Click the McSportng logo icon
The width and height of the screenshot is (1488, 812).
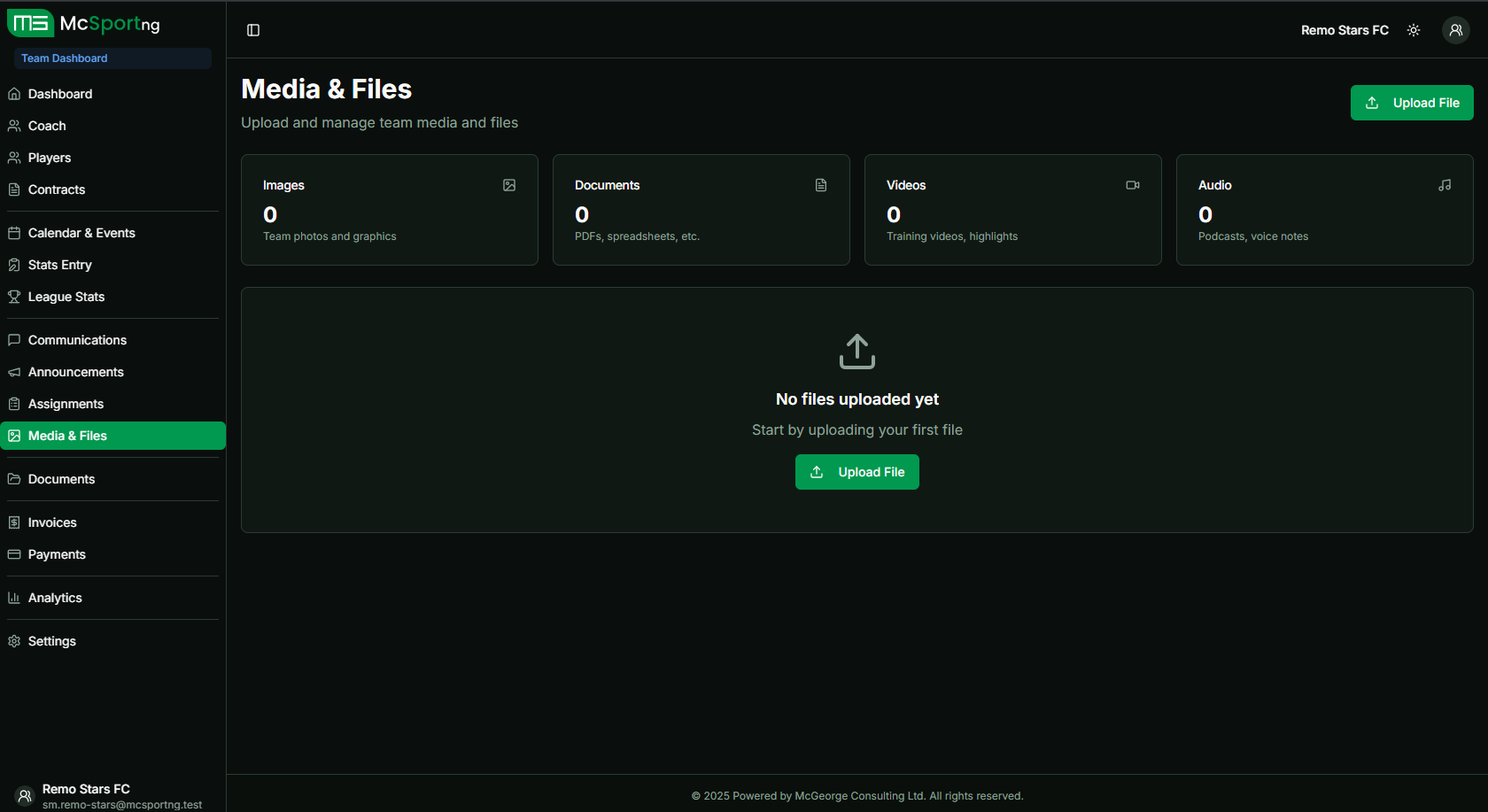coord(30,23)
